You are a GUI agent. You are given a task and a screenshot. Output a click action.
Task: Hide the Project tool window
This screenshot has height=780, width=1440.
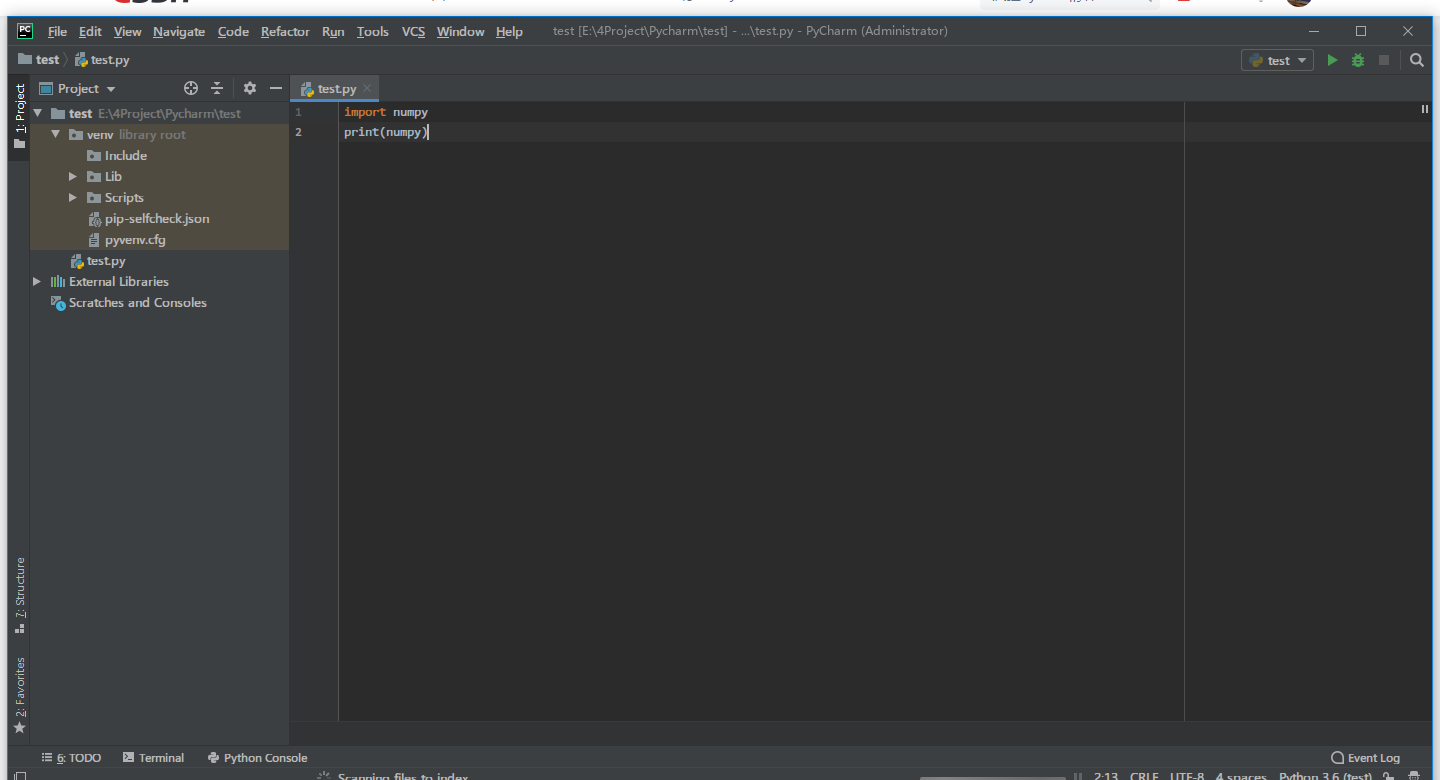coord(276,88)
